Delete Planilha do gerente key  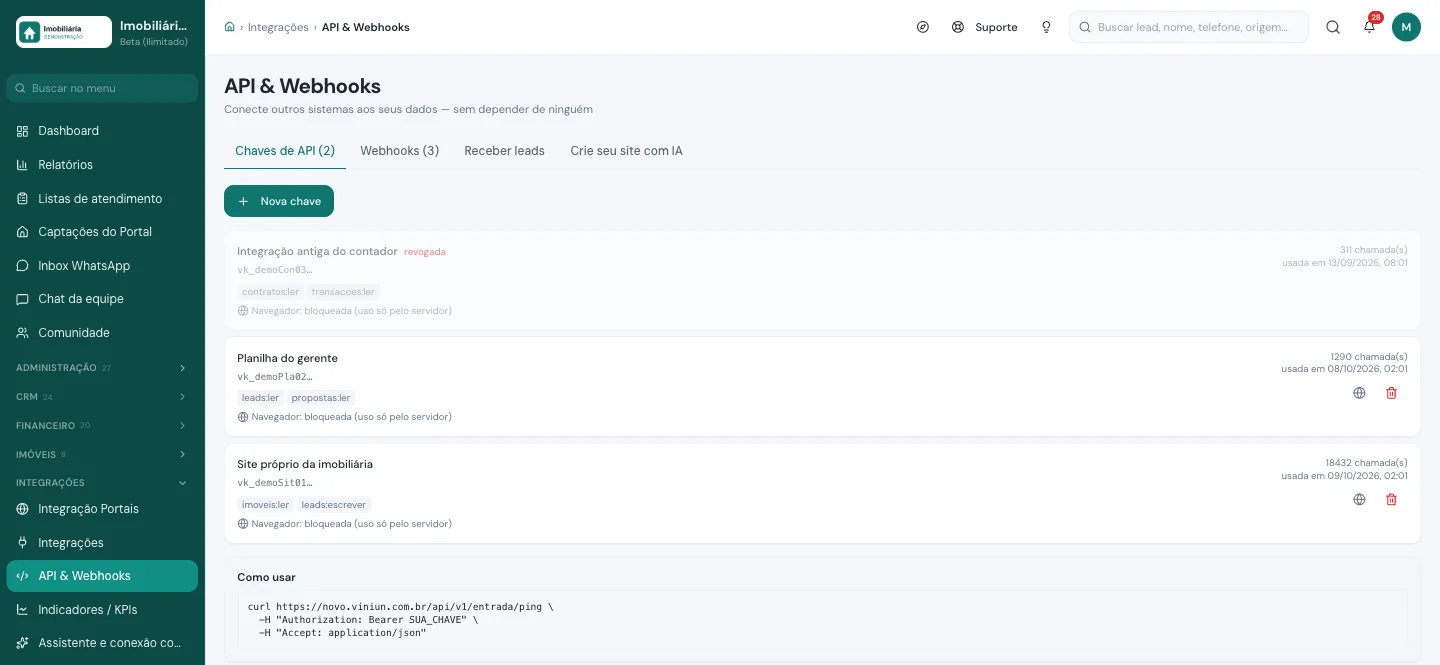pyautogui.click(x=1391, y=393)
